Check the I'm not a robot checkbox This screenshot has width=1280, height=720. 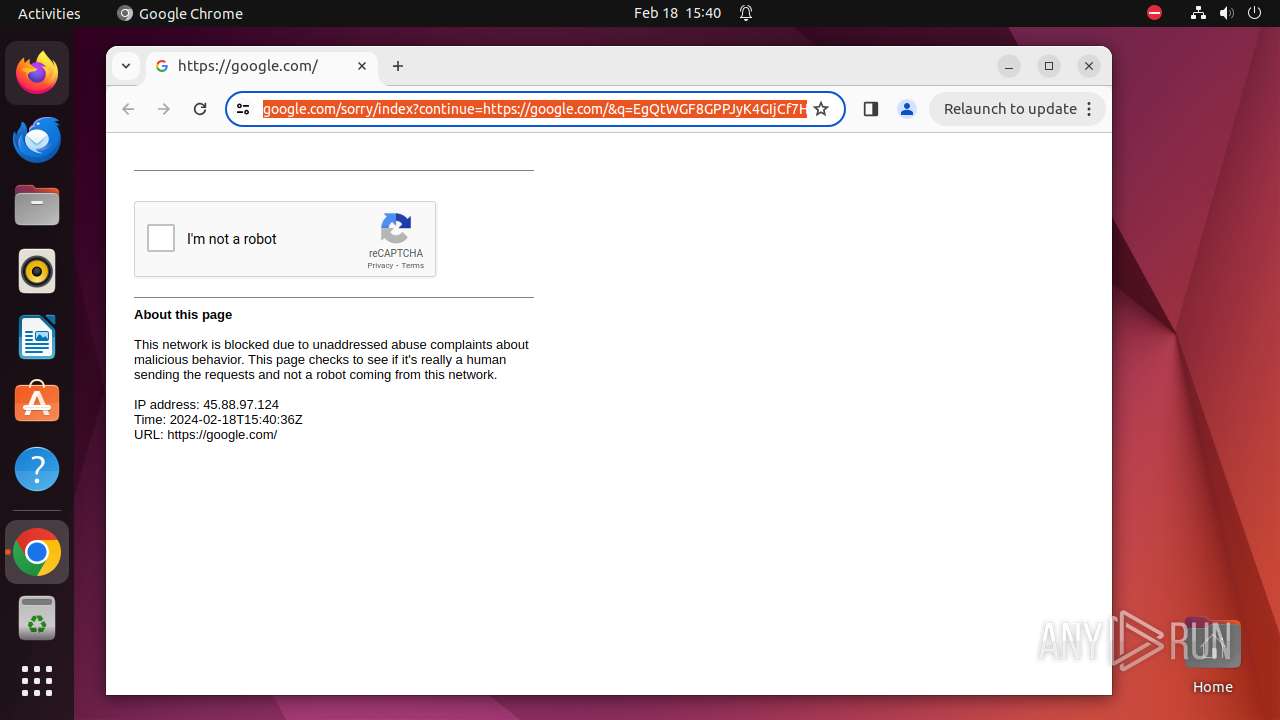tap(161, 239)
